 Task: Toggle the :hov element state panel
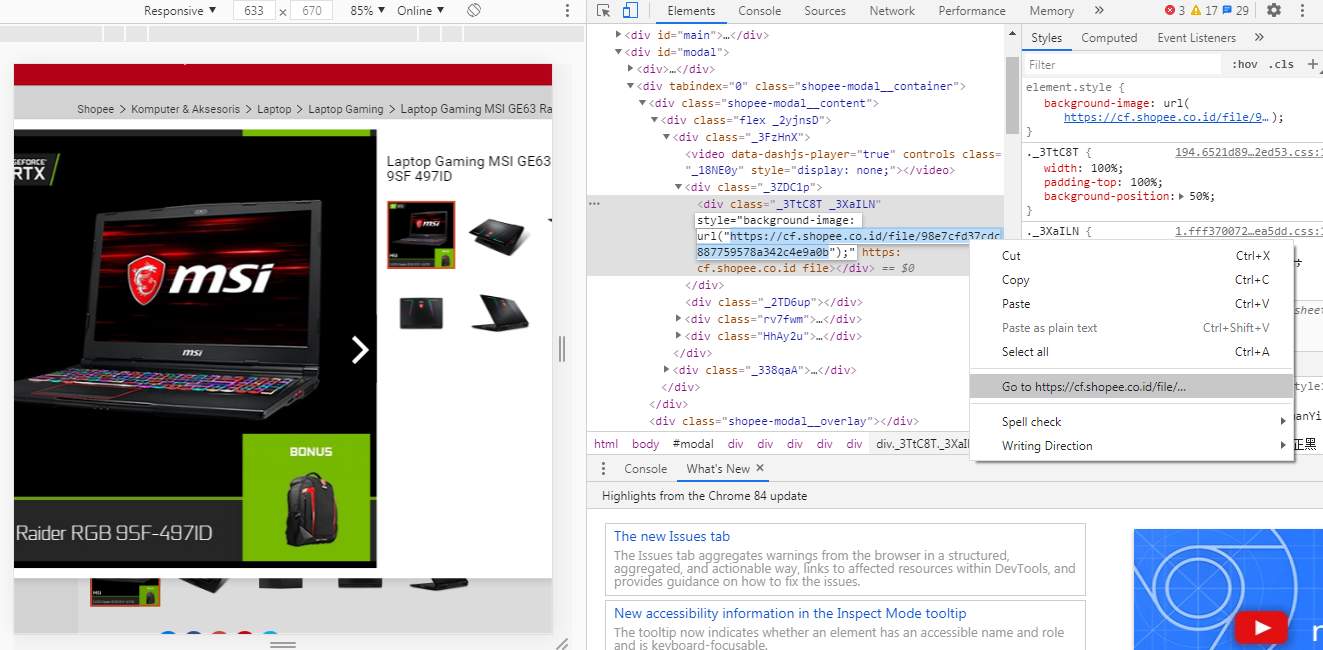tap(1245, 64)
